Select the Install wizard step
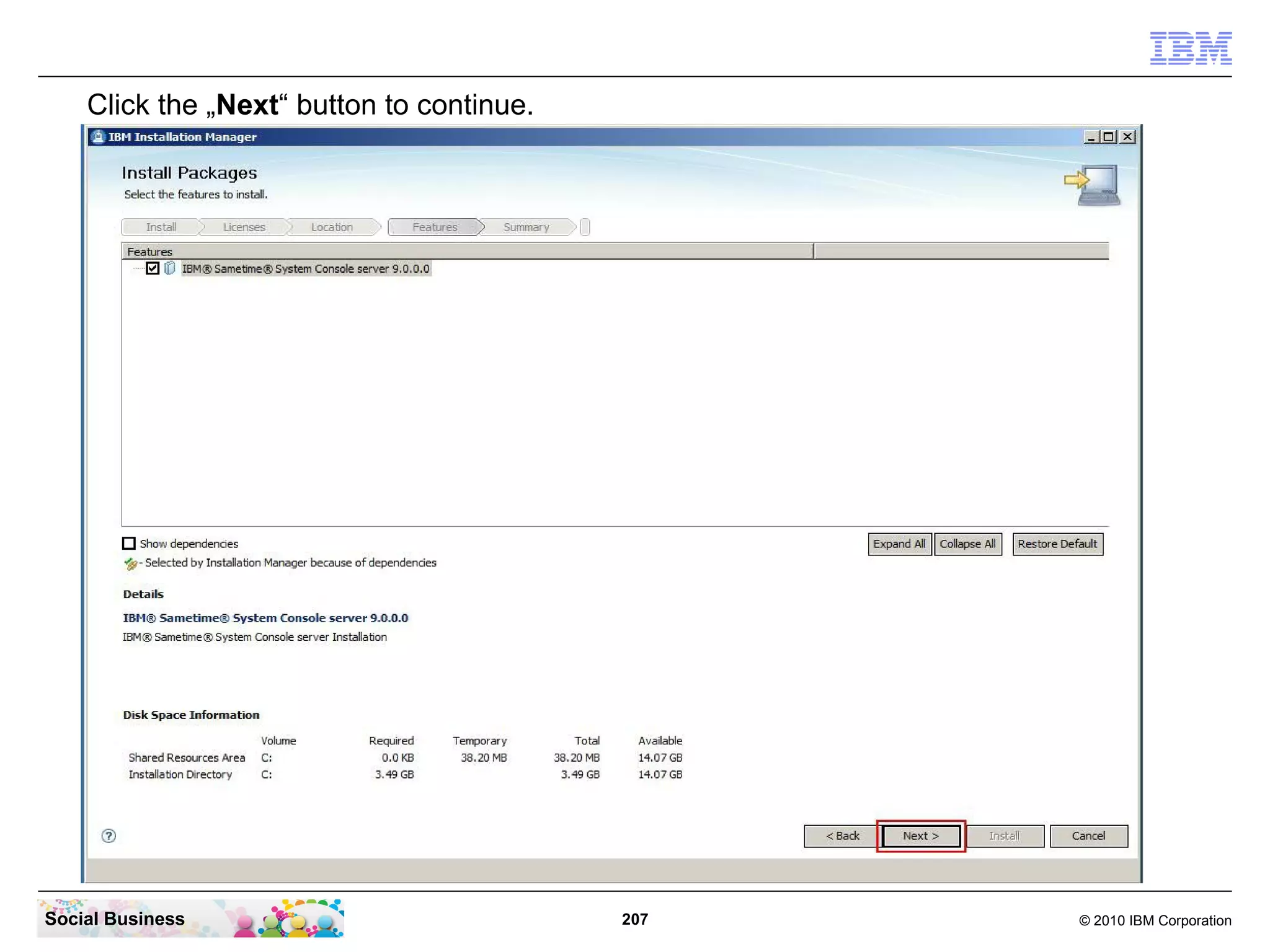Viewport: 1270px width, 952px height. 161,227
